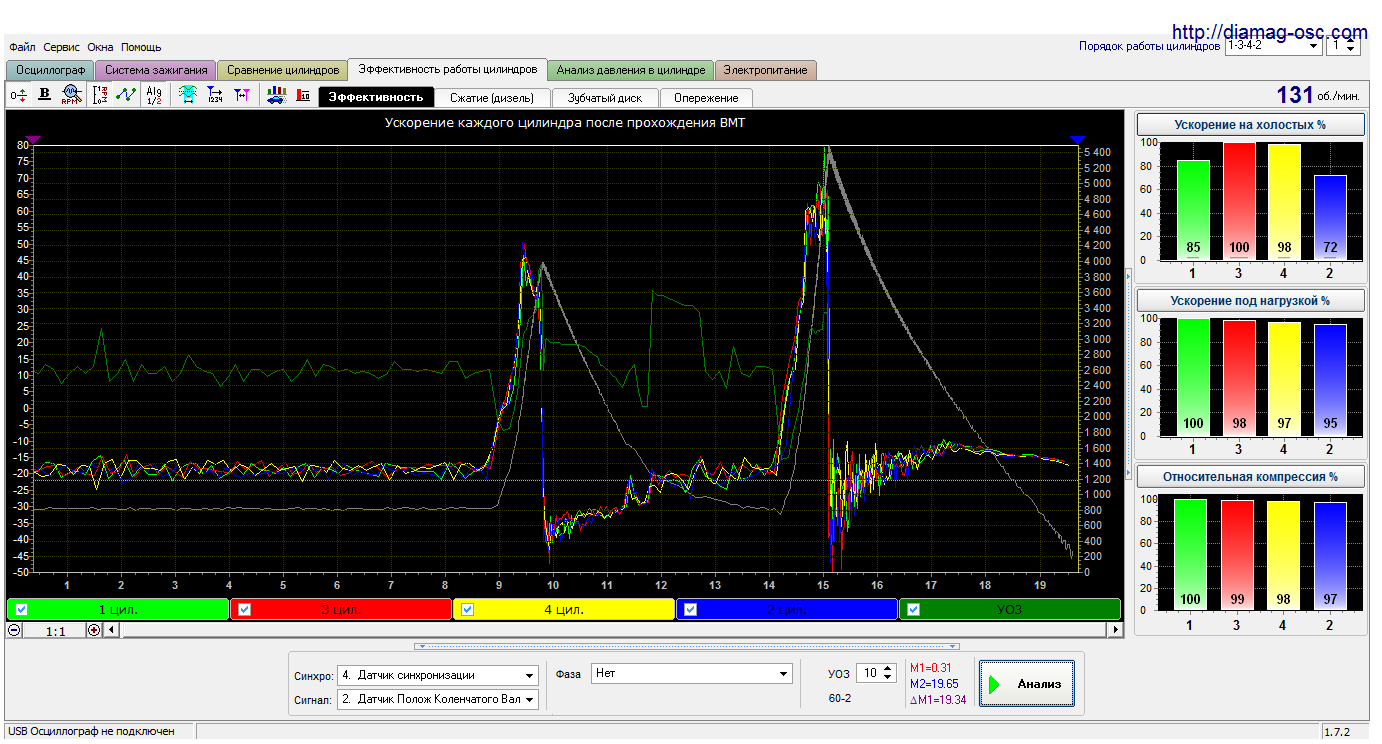This screenshot has width=1382, height=744.
Task: Click the 131 об./мин. RPM readout
Action: click(x=1318, y=95)
